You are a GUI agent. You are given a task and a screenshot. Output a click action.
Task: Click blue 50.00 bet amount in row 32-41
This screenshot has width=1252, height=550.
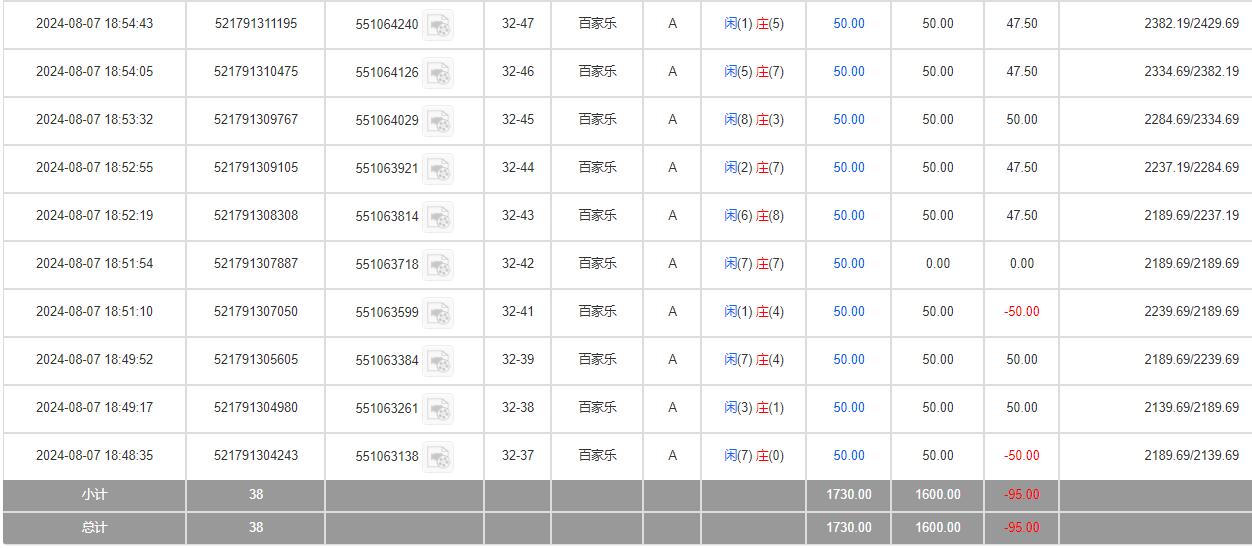(x=848, y=311)
